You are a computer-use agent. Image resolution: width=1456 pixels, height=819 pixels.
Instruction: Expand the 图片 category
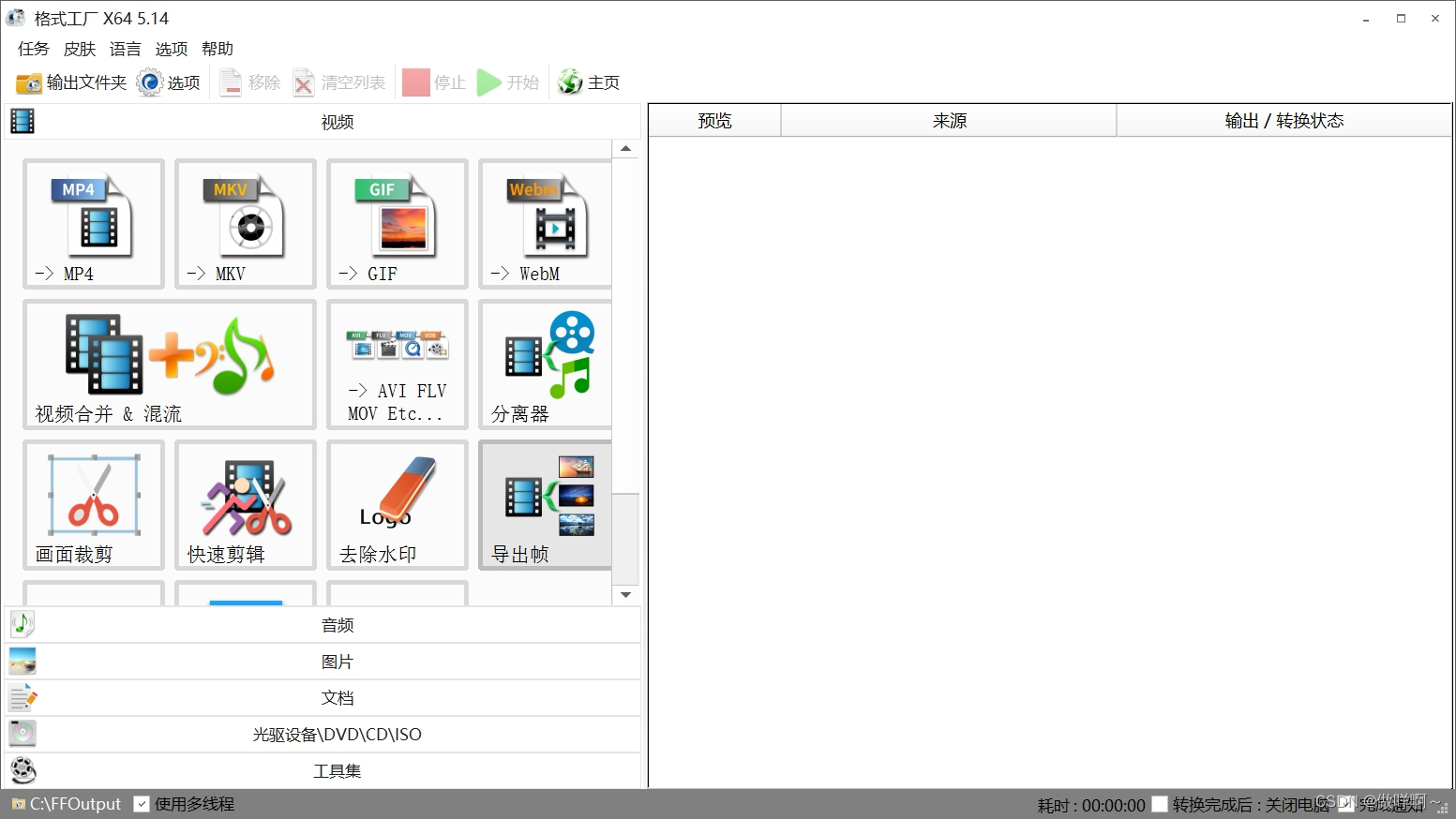tap(323, 662)
